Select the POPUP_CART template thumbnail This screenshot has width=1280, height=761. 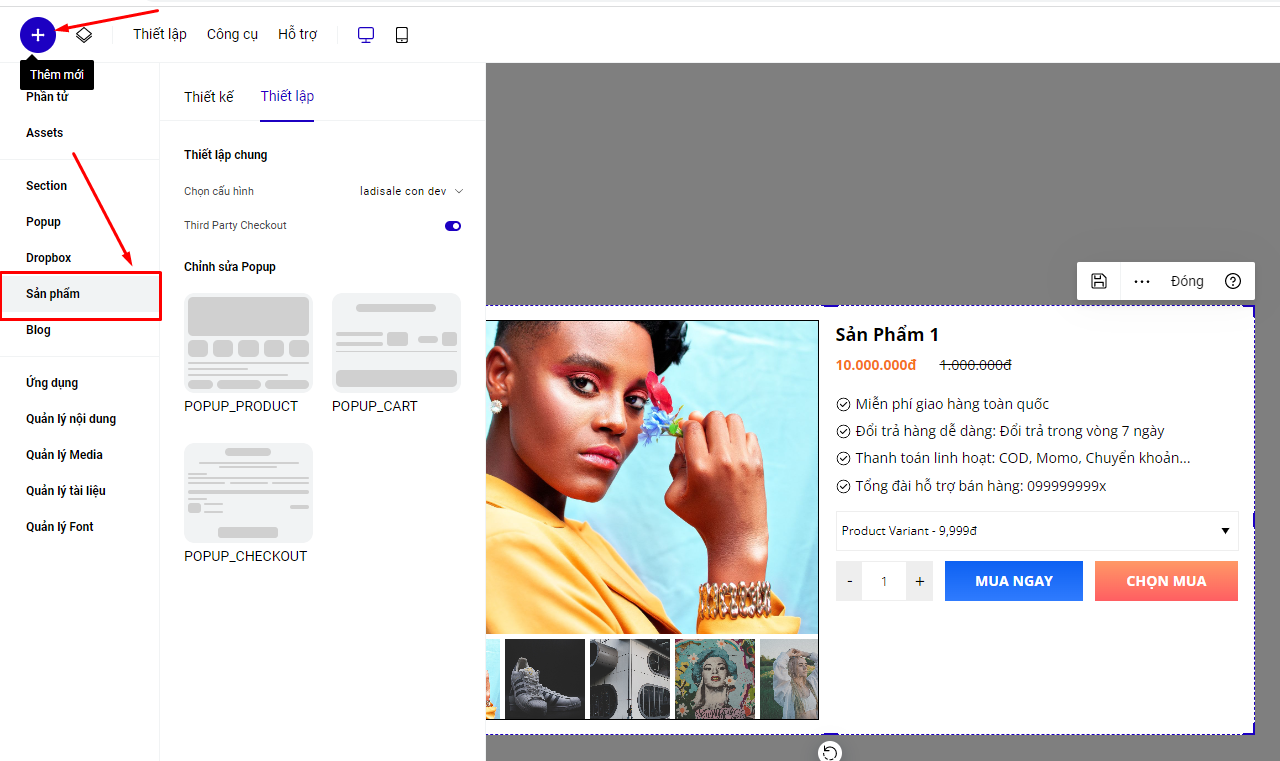(x=396, y=343)
